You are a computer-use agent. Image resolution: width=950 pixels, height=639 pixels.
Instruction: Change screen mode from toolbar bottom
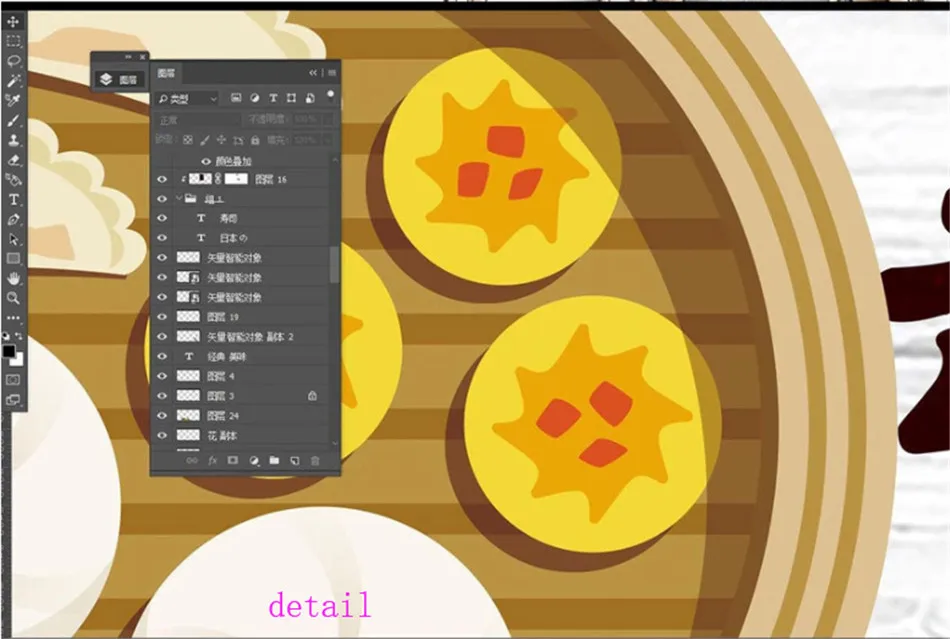(13, 400)
